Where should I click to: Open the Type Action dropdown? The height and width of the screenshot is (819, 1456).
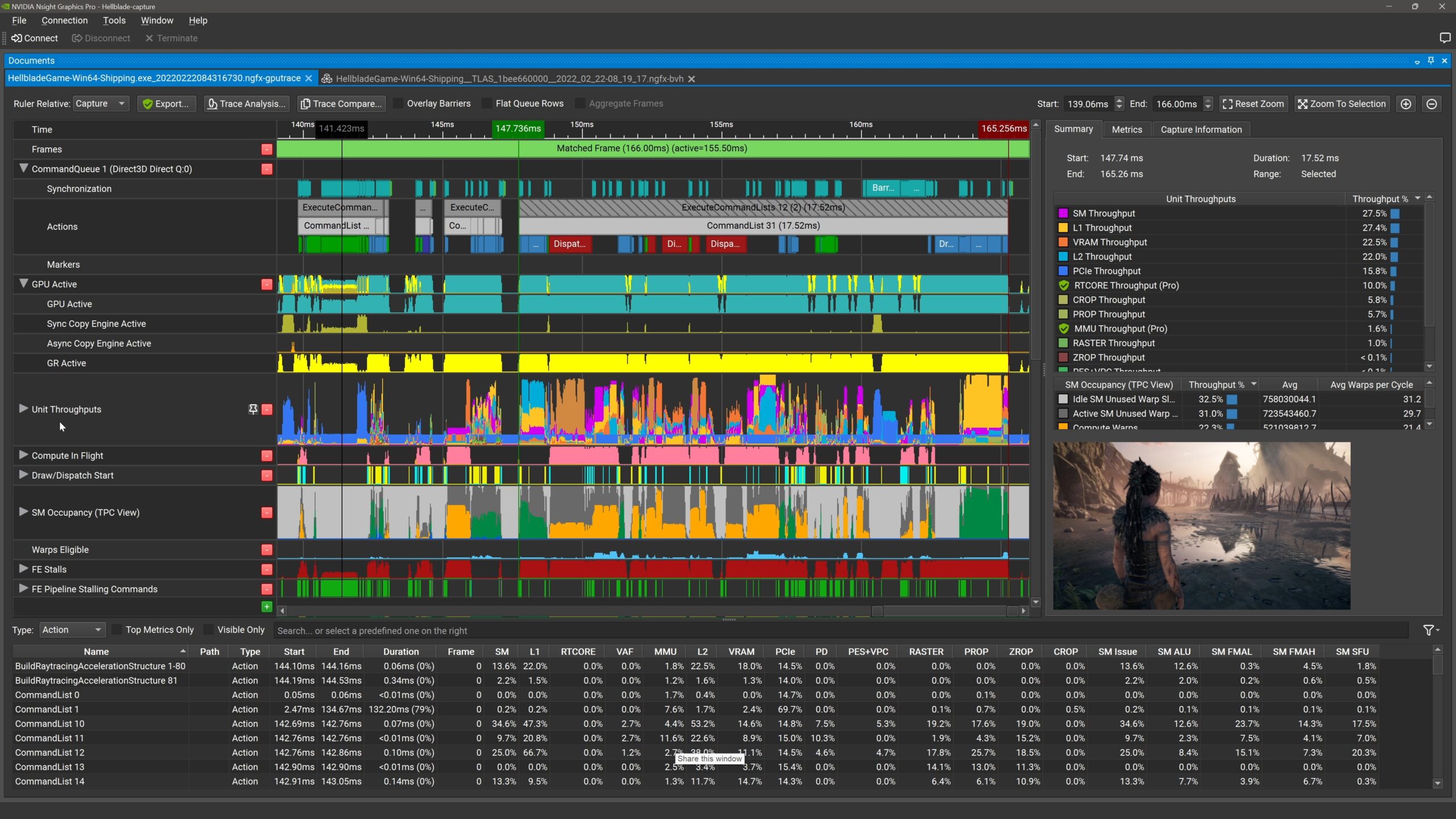click(71, 630)
